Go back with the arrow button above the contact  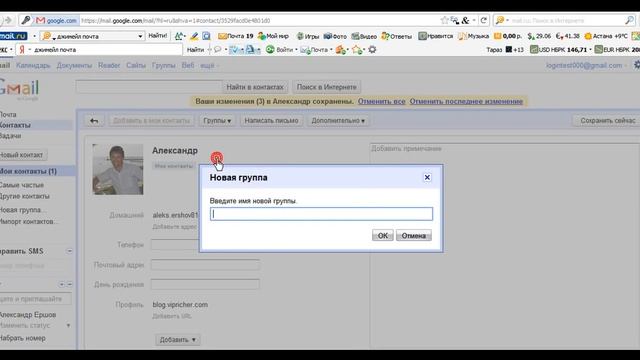(94, 121)
